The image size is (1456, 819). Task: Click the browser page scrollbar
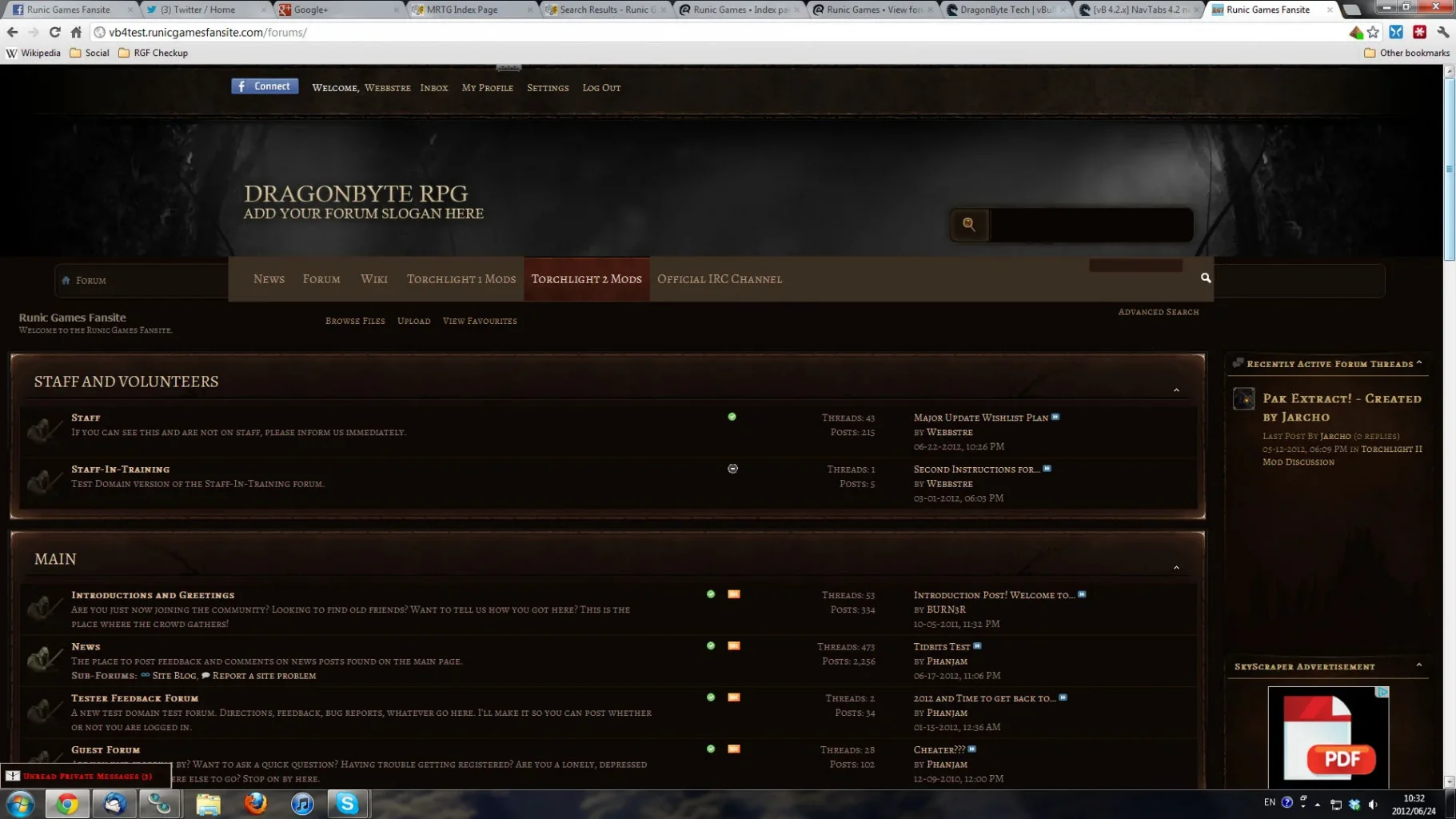[x=1449, y=169]
